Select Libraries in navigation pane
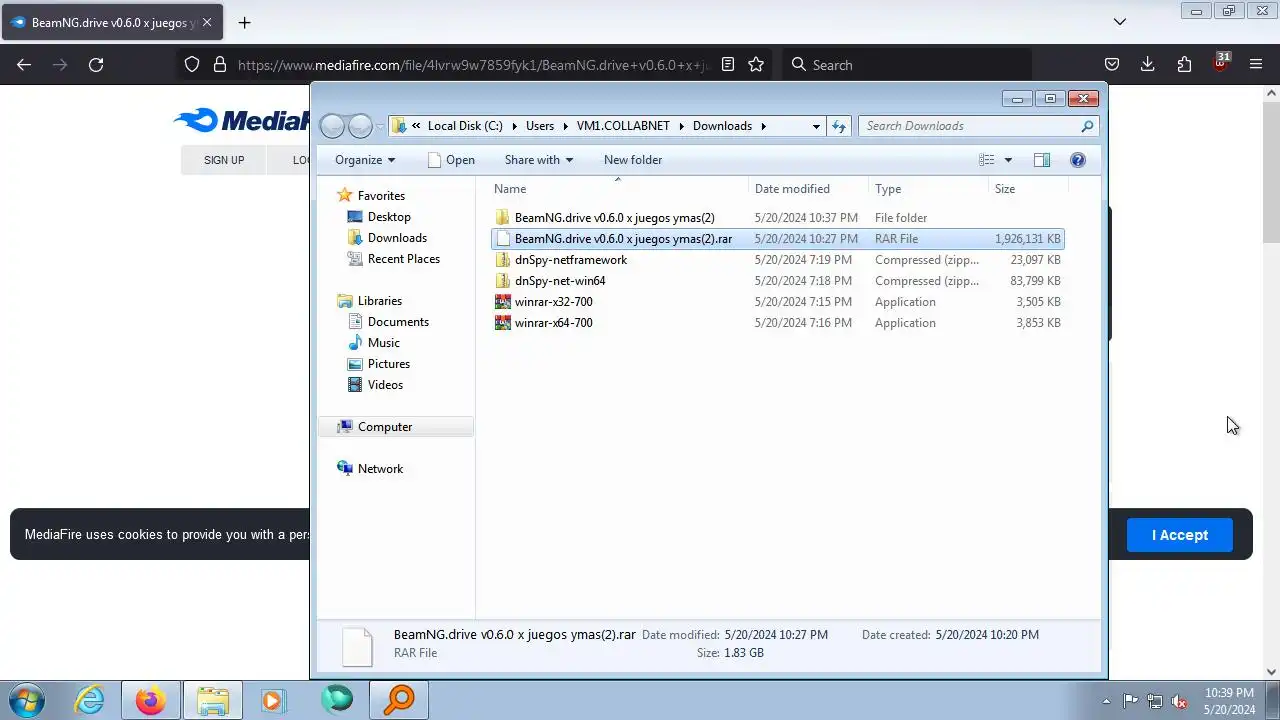This screenshot has width=1280, height=720. point(379,301)
